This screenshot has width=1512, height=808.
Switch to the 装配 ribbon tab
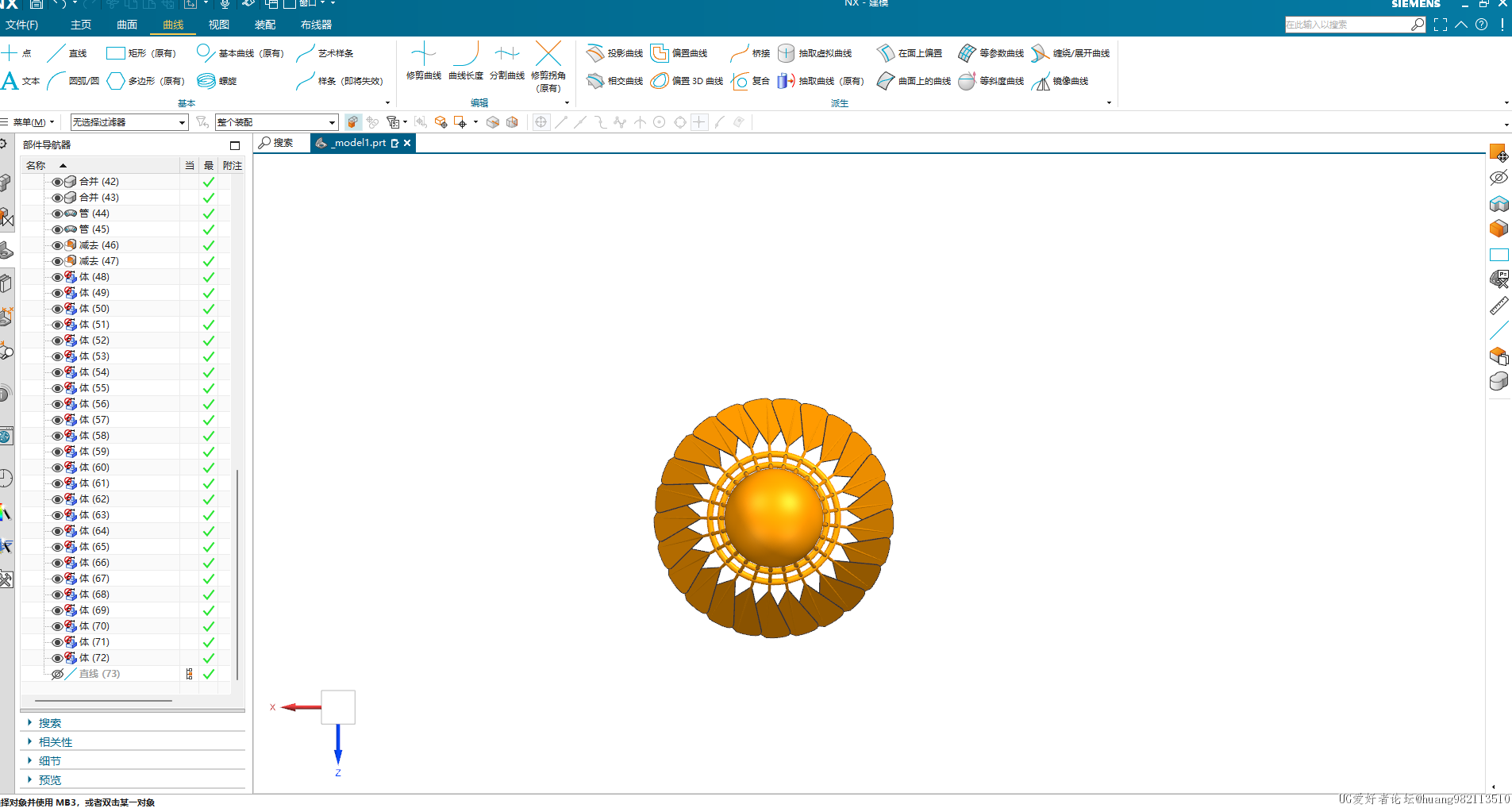point(265,25)
